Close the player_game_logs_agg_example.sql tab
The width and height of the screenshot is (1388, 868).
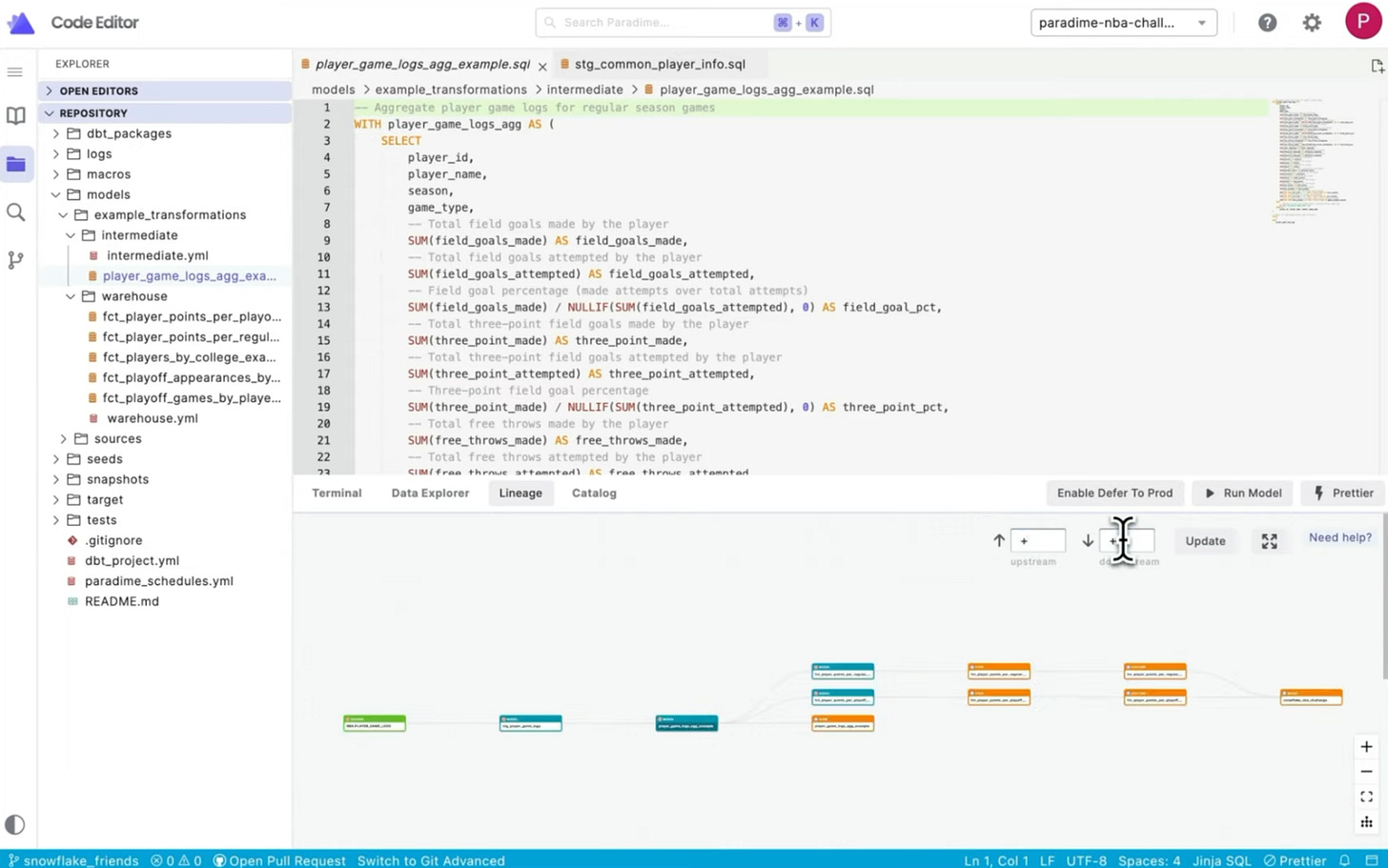(x=542, y=66)
